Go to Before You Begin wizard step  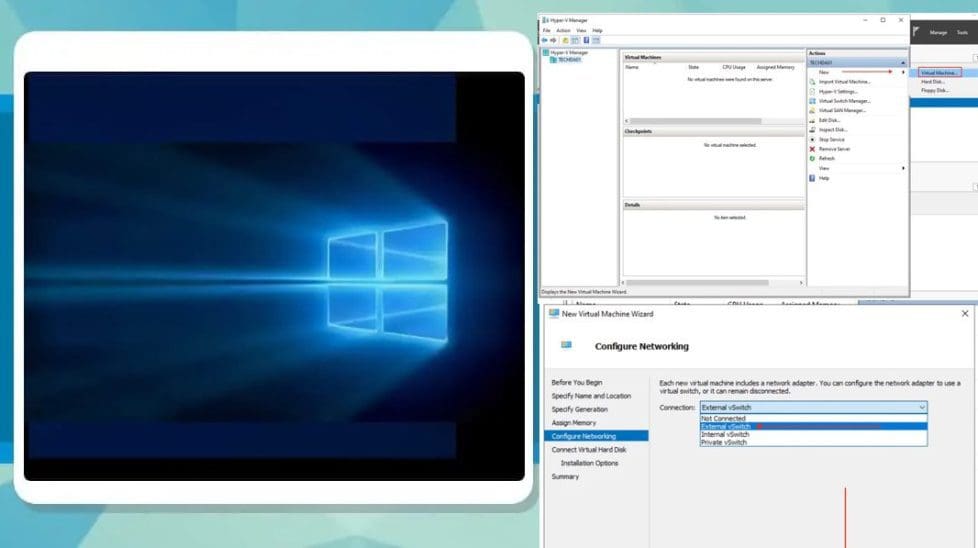(577, 383)
